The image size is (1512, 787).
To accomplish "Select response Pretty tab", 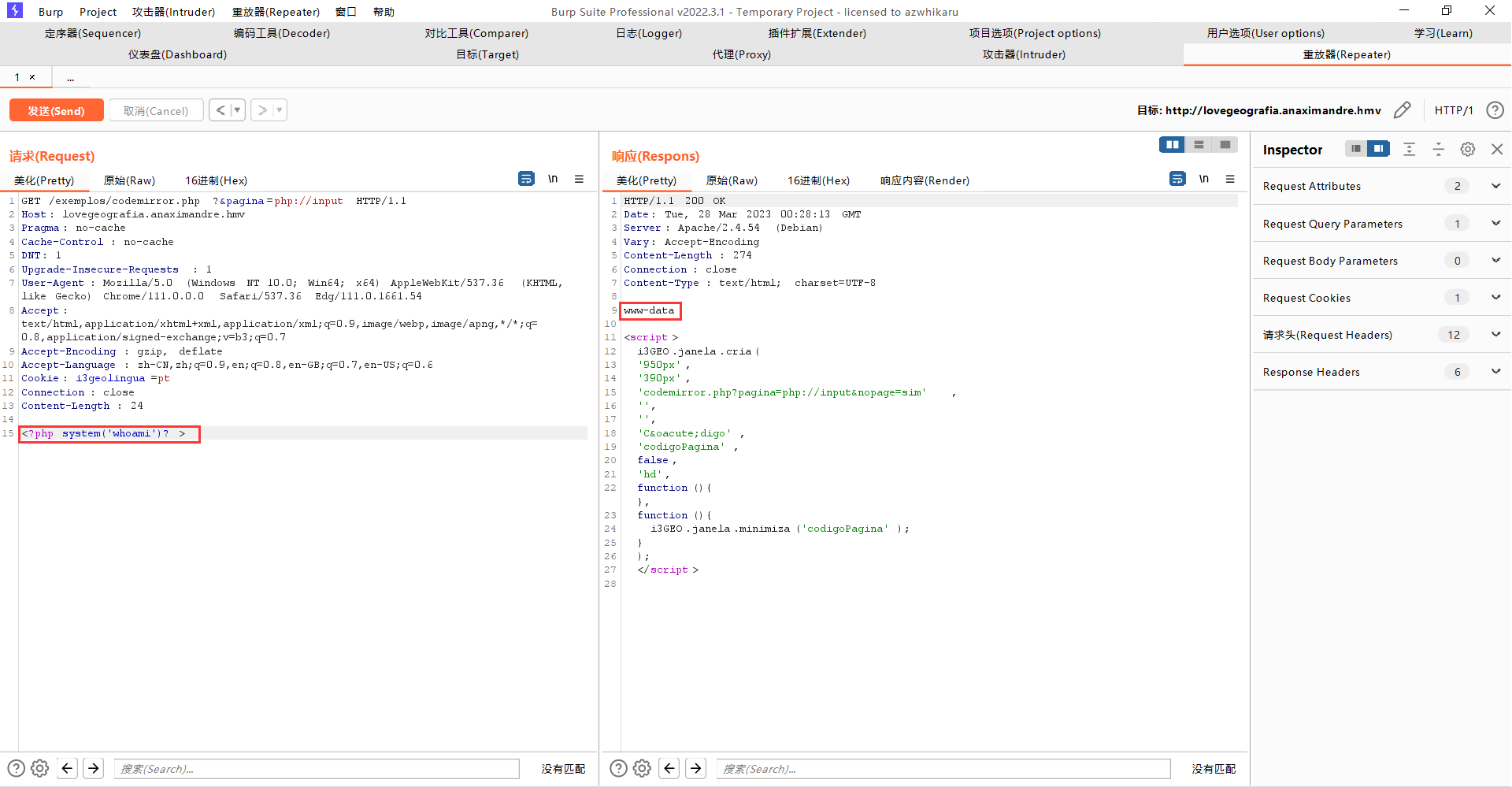I will pyautogui.click(x=647, y=180).
